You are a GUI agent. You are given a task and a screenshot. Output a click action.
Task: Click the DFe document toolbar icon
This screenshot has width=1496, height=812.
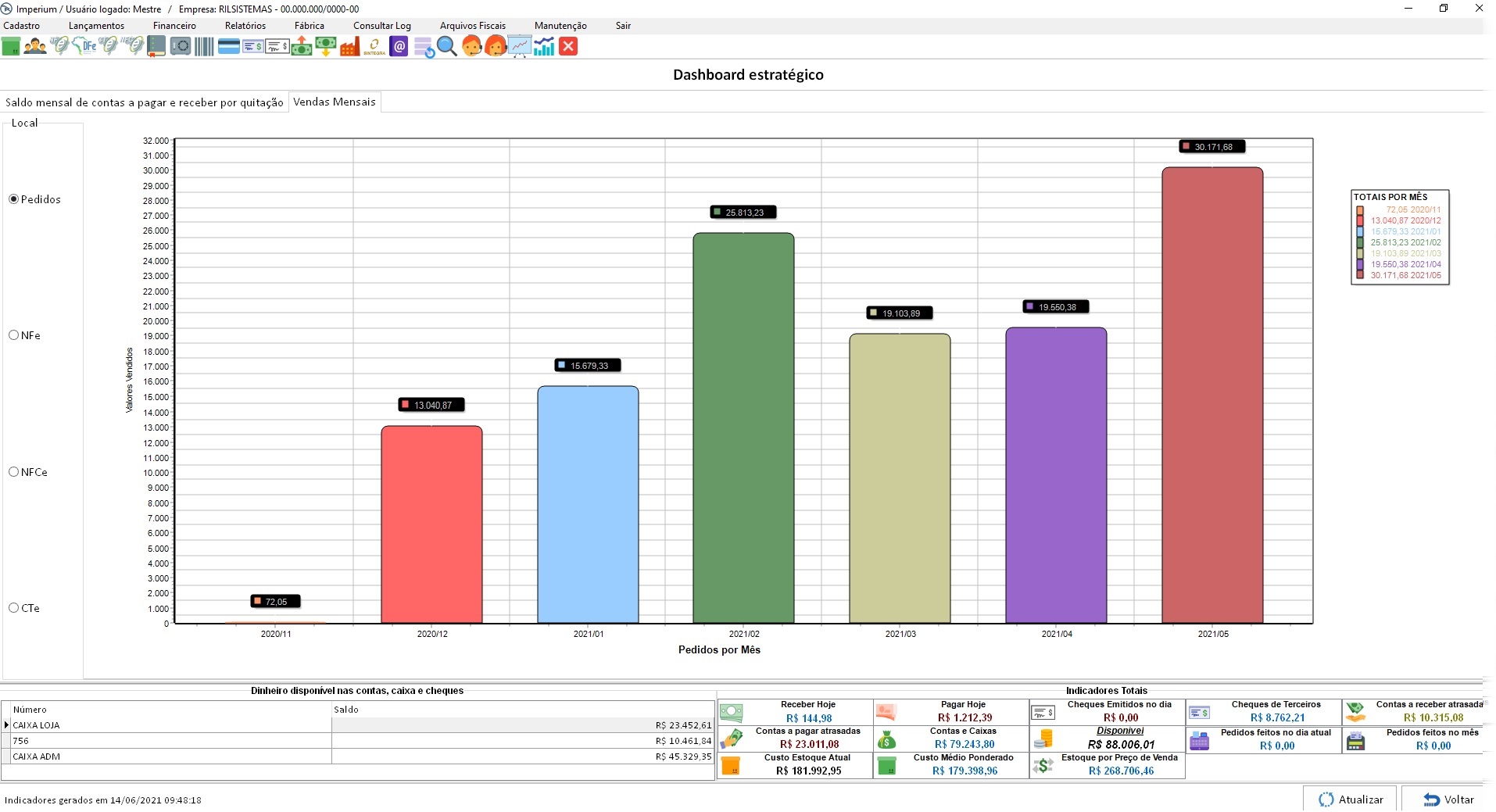[84, 47]
